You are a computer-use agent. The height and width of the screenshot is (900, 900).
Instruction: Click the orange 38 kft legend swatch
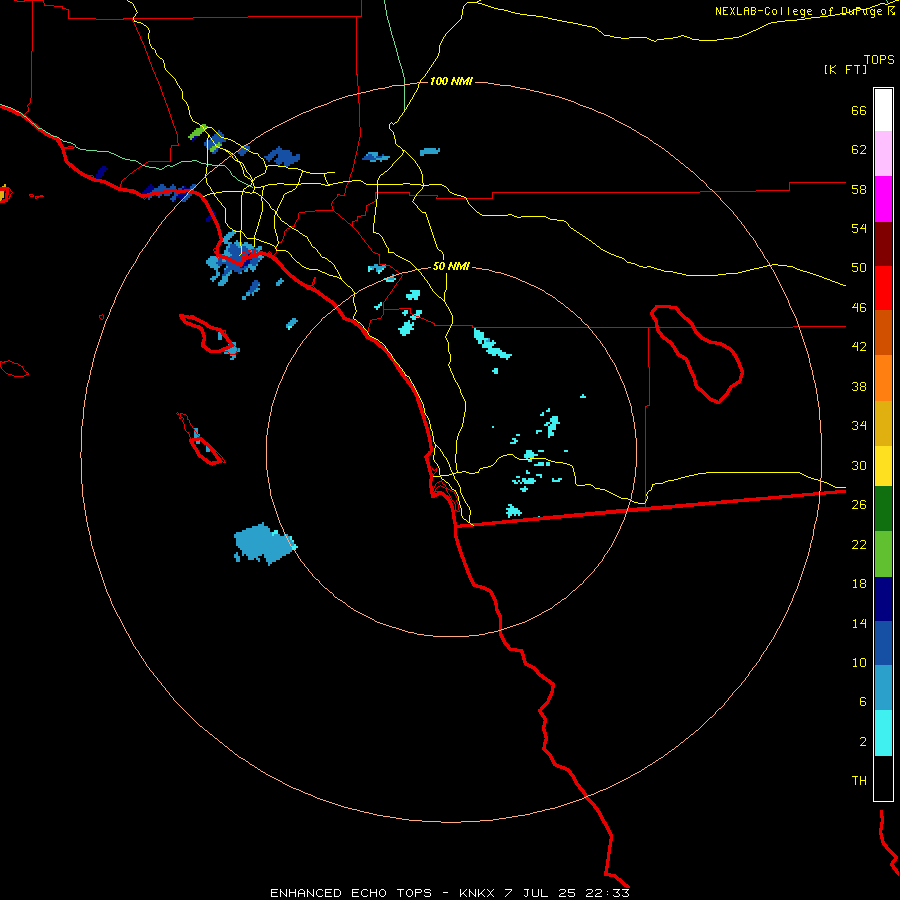point(883,378)
